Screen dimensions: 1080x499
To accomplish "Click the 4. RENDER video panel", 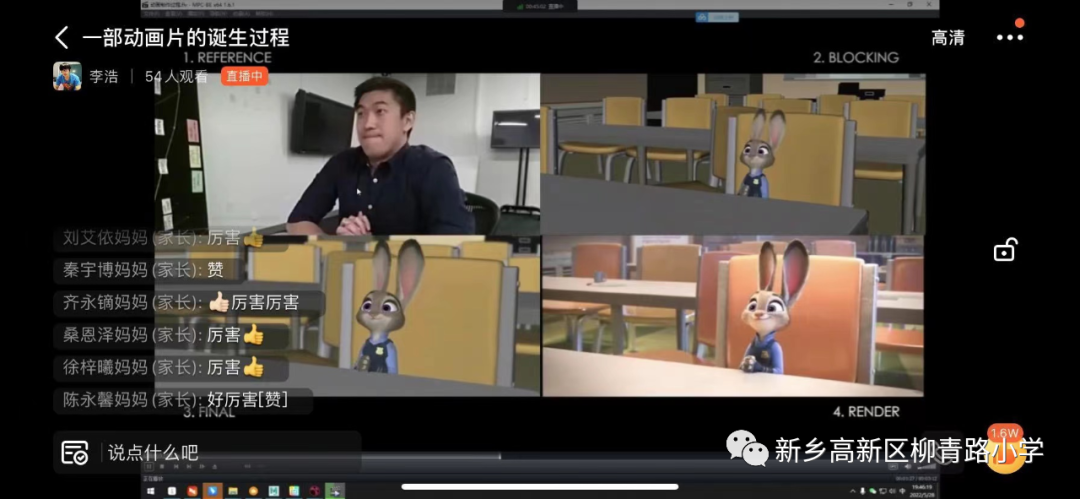I will (733, 316).
